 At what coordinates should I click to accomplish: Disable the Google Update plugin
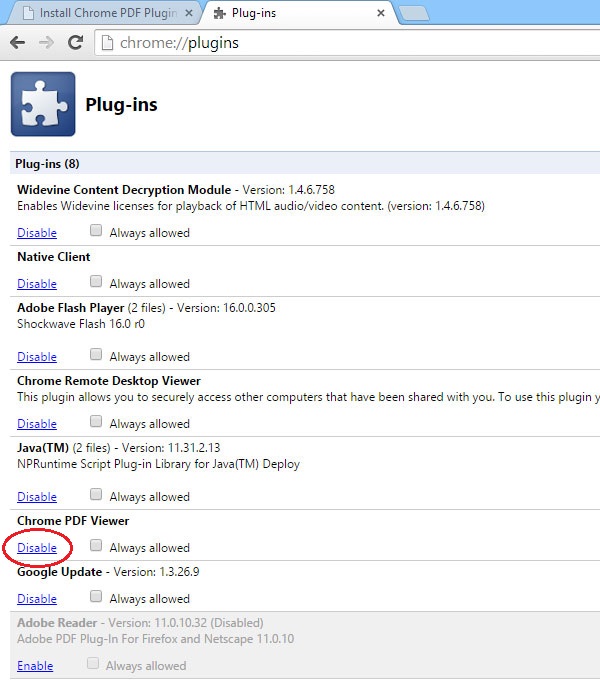click(x=37, y=599)
